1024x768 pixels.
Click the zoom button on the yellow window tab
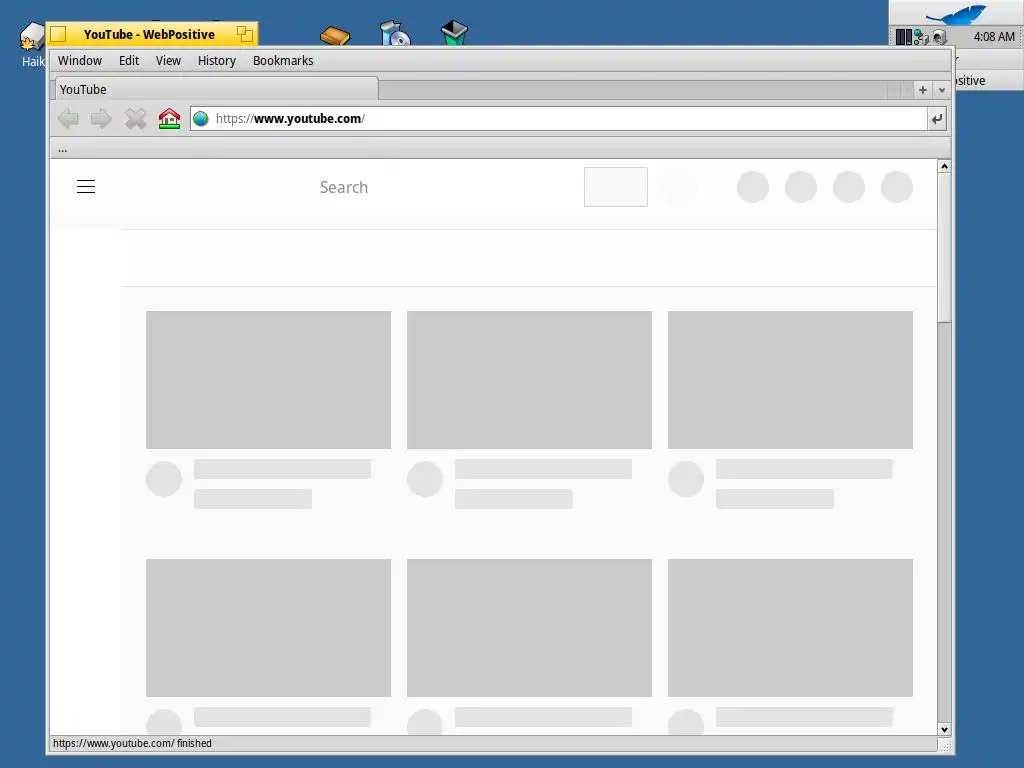pyautogui.click(x=245, y=34)
